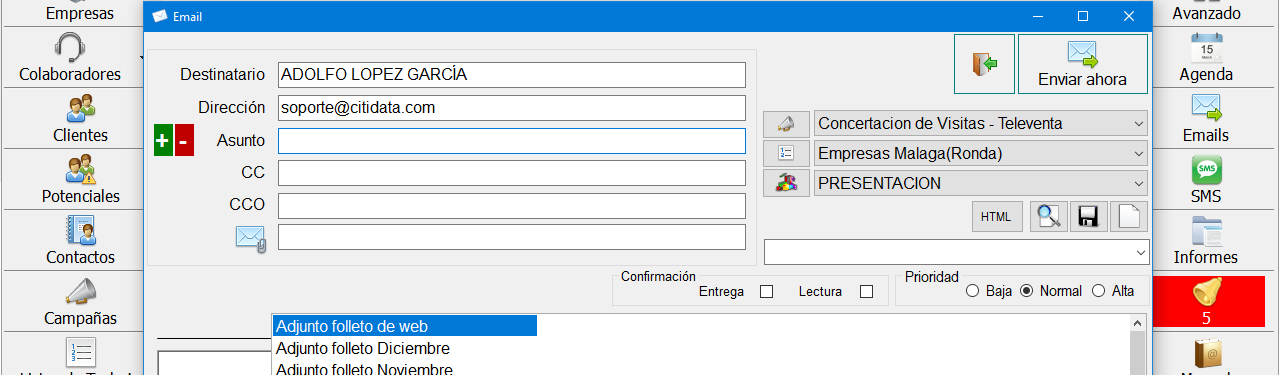Click the magnifier preview icon button

(x=1048, y=216)
